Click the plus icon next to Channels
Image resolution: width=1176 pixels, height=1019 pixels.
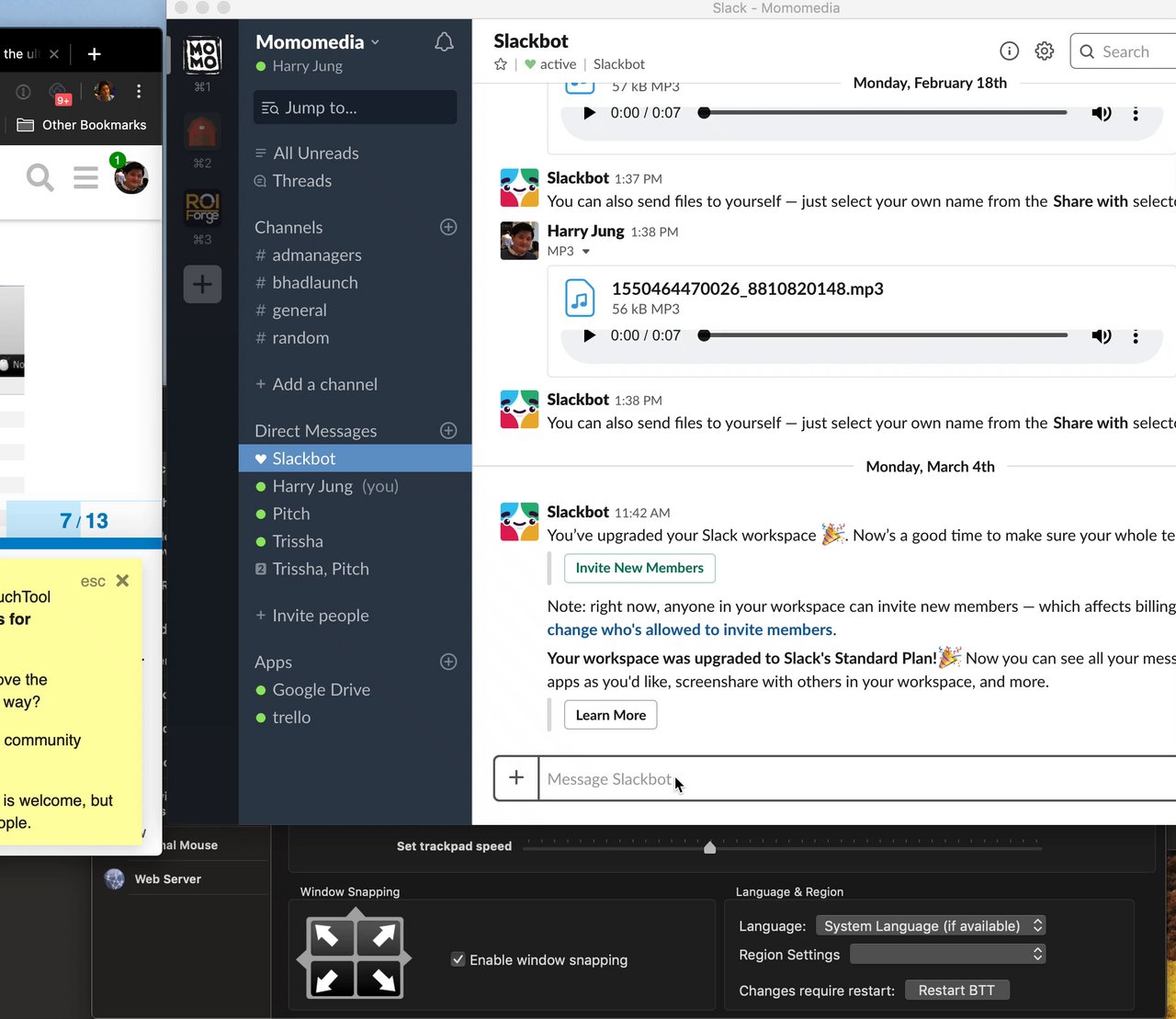point(448,227)
